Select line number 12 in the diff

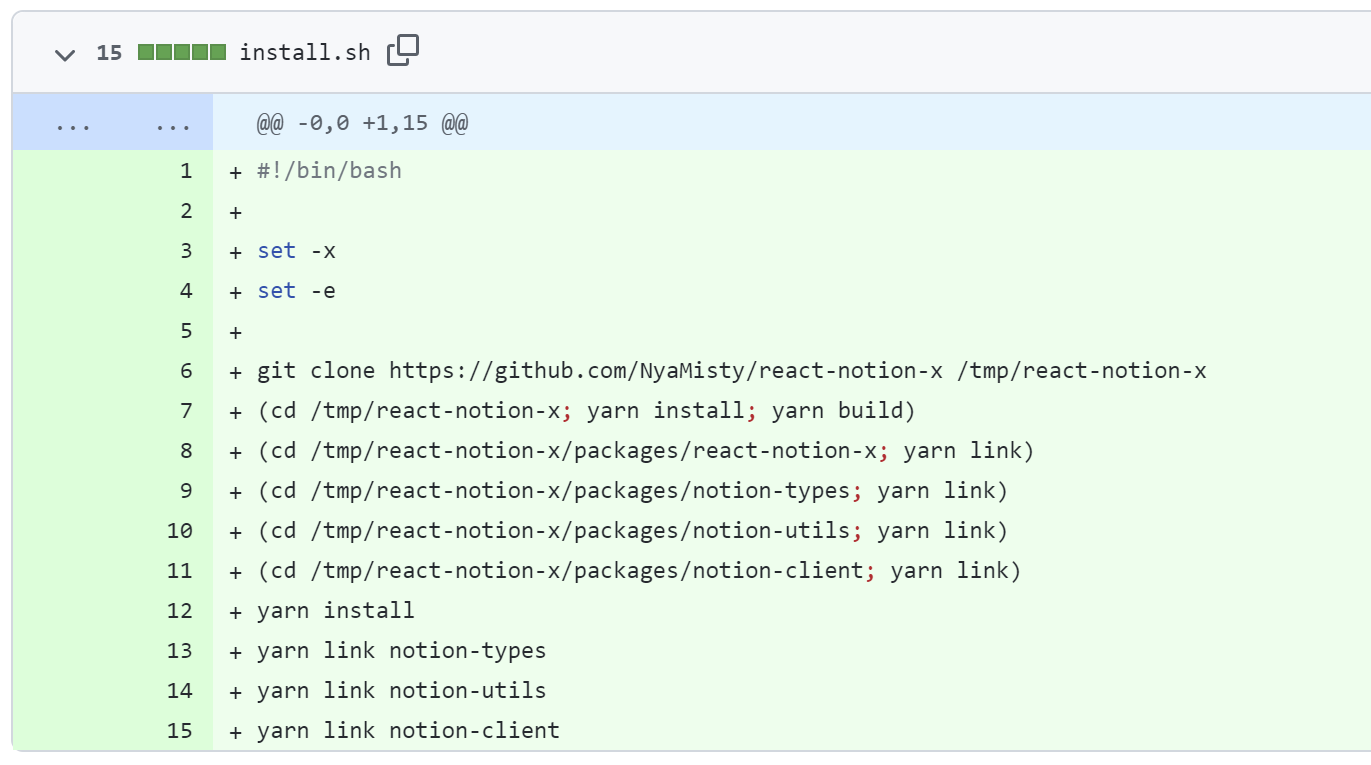tap(179, 611)
